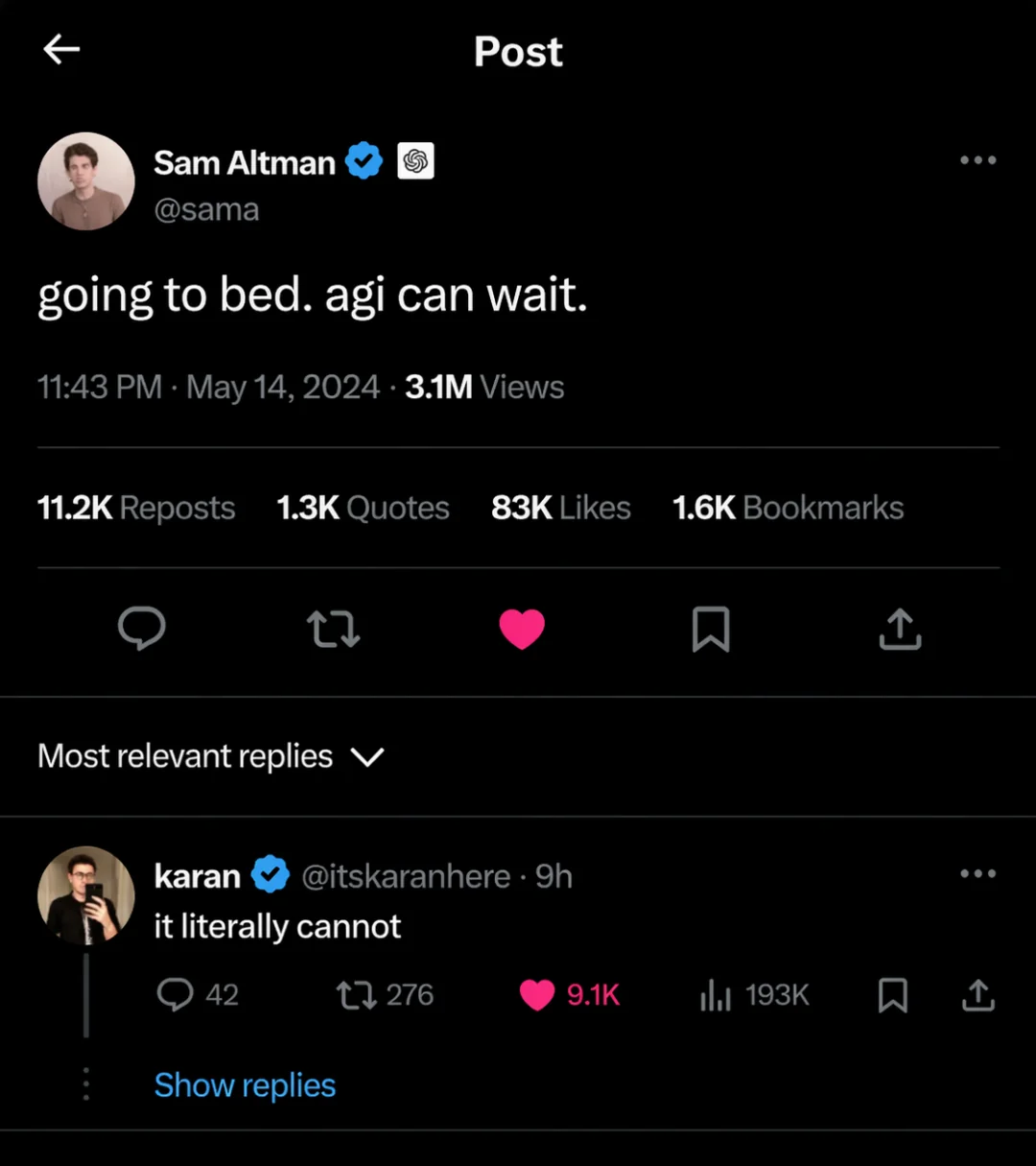Share karan's reply
This screenshot has height=1166, width=1036.
977,995
